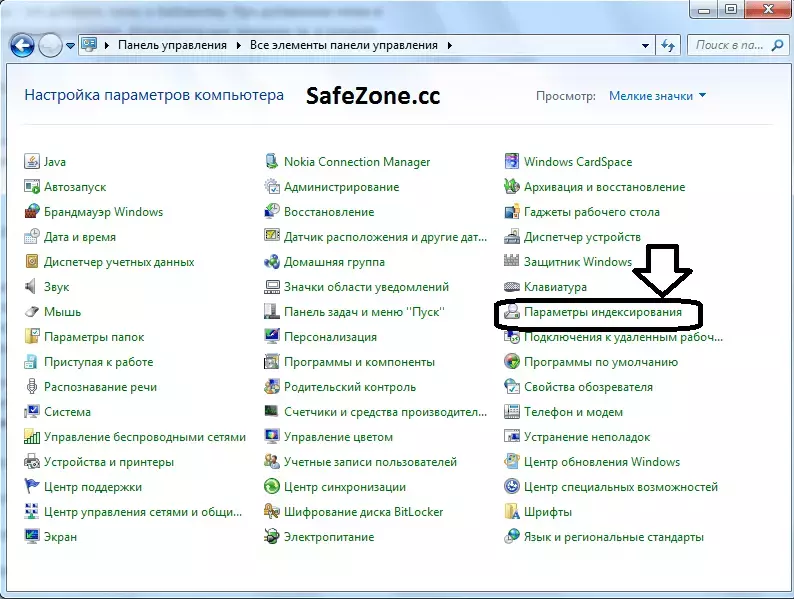The width and height of the screenshot is (794, 599).
Task: Expand the address bar history dropdown arrow
Action: click(x=645, y=46)
